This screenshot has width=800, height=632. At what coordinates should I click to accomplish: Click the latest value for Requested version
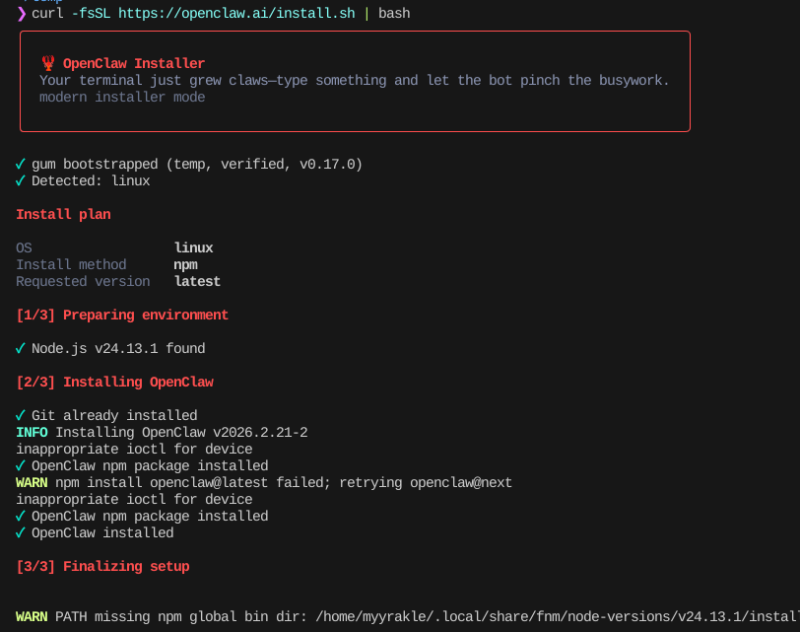tap(197, 281)
